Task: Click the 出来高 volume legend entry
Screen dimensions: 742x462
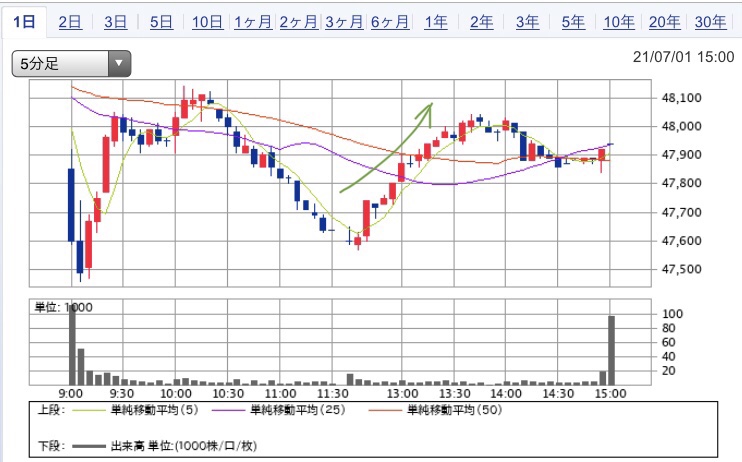Action: click(x=165, y=446)
